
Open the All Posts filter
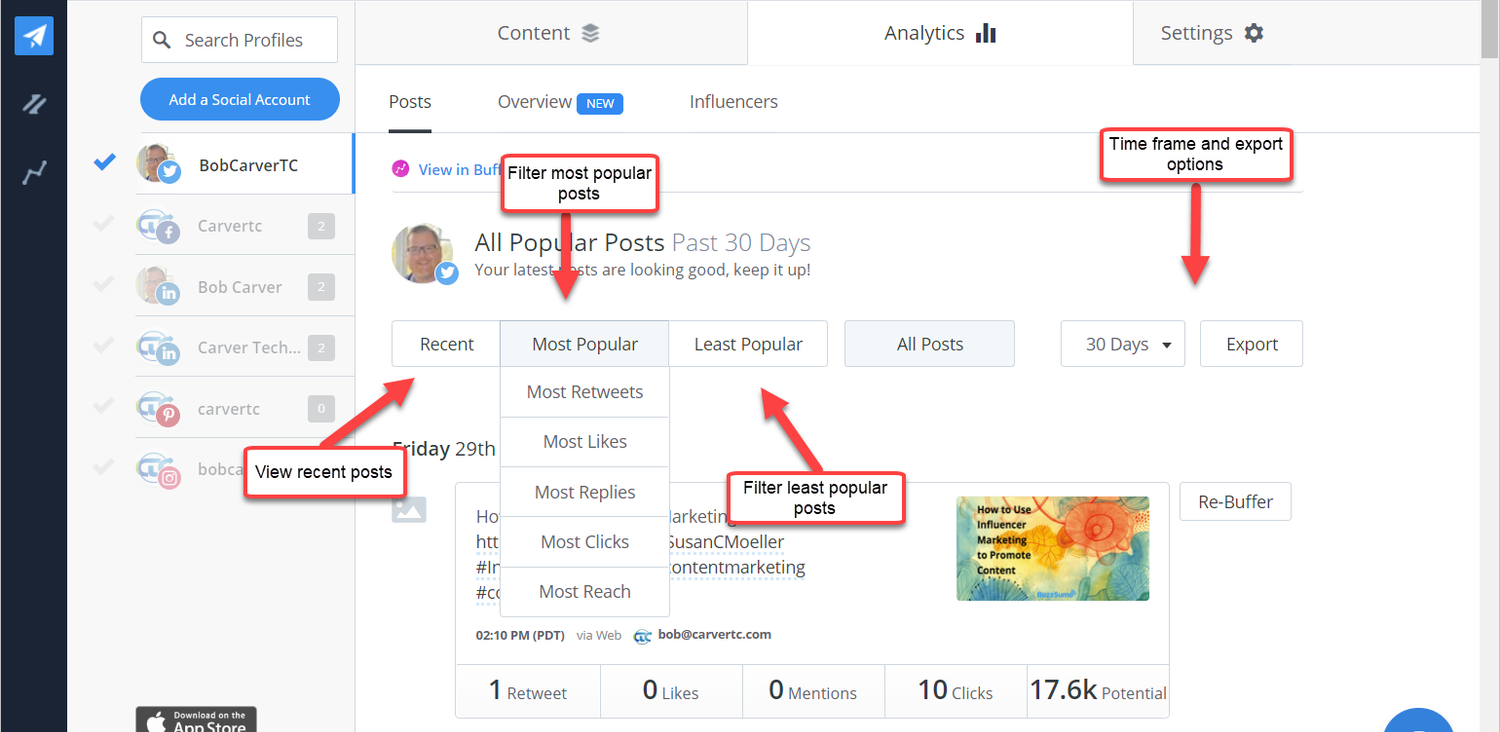[930, 344]
